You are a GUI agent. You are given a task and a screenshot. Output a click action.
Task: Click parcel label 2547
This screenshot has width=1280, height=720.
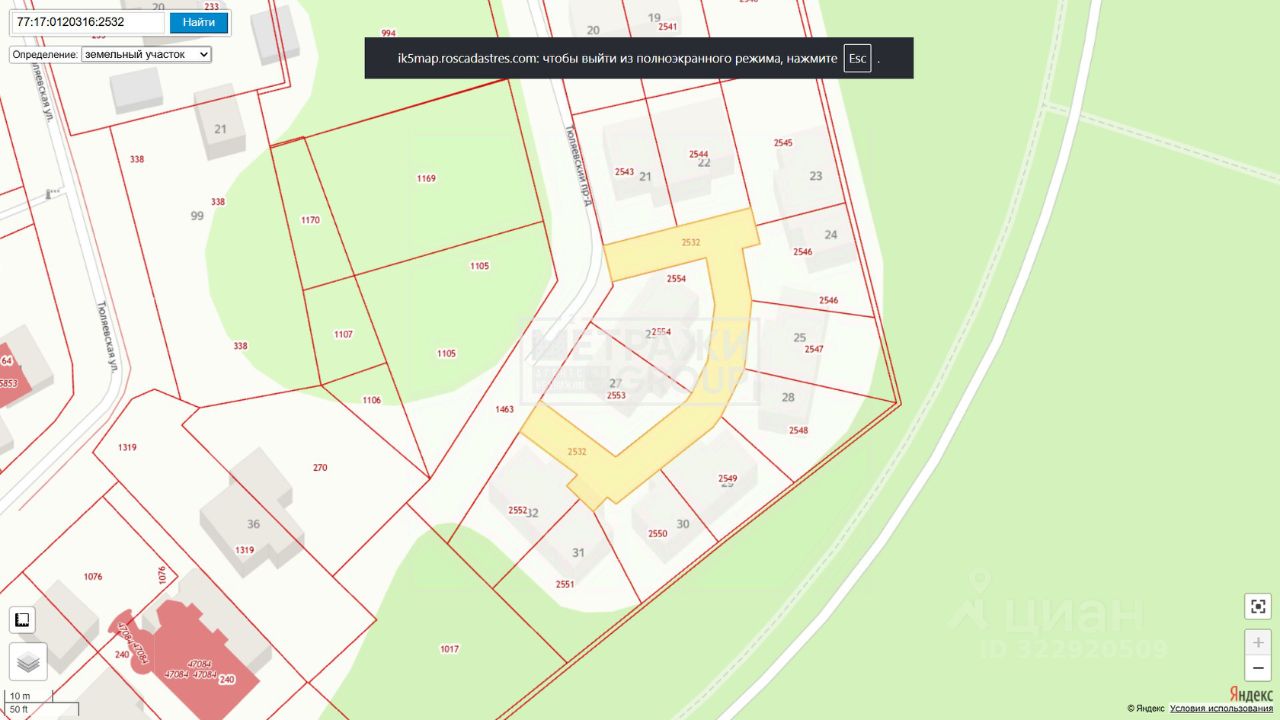coord(814,349)
